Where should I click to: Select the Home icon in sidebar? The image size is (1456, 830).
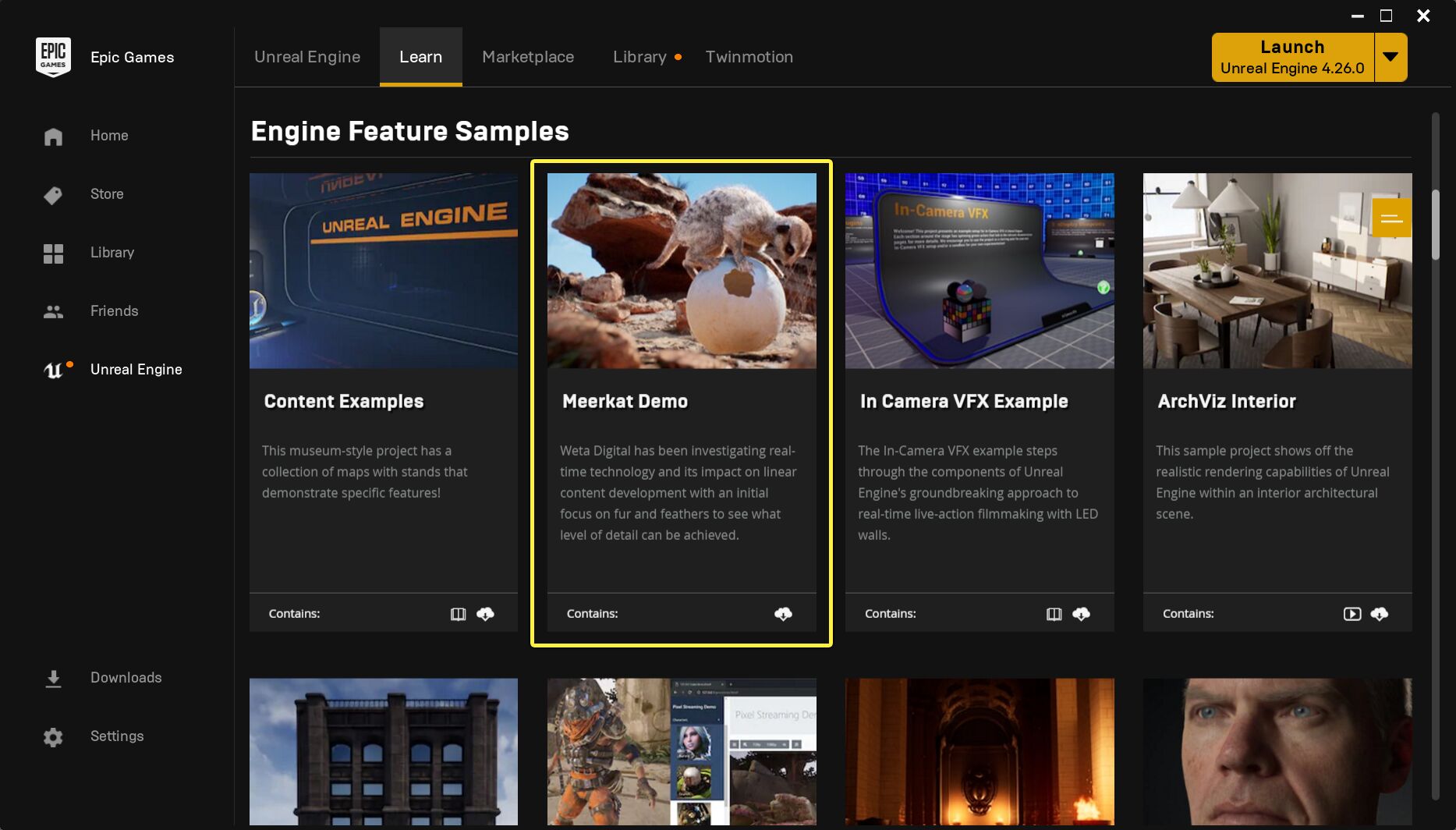(52, 136)
